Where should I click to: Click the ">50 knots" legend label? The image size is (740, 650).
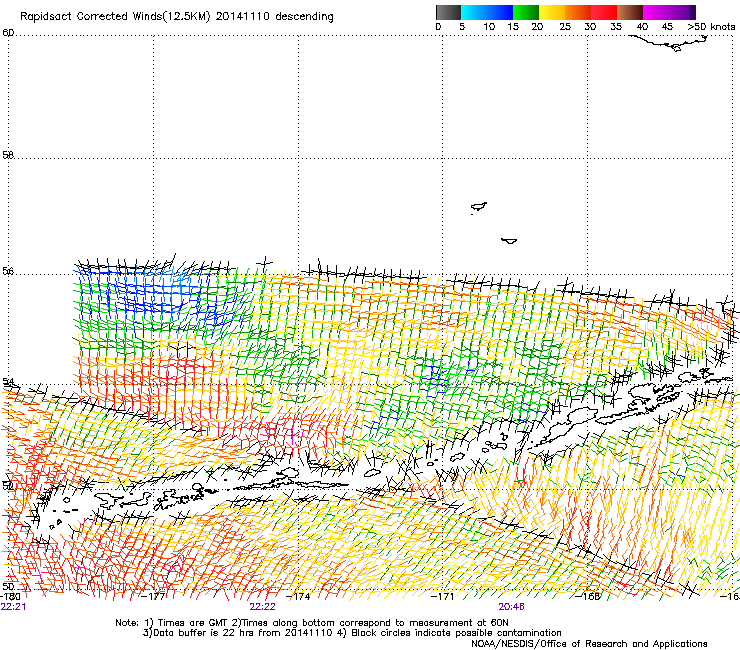pos(711,27)
